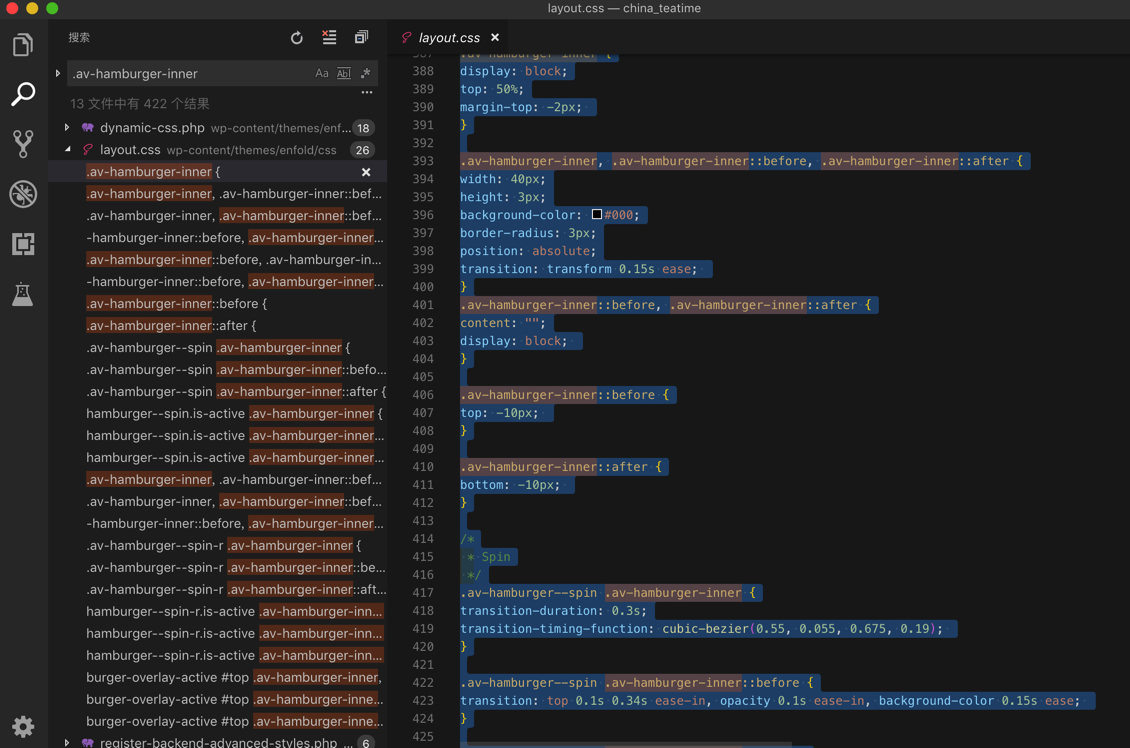Select the layout.css editor tab
This screenshot has width=1130, height=748.
click(448, 38)
